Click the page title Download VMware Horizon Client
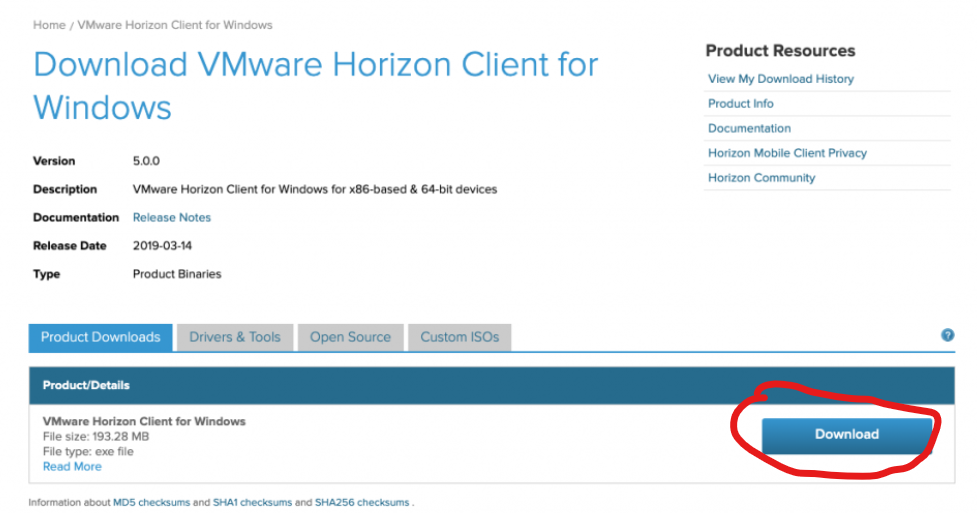977x513 pixels. [316, 86]
